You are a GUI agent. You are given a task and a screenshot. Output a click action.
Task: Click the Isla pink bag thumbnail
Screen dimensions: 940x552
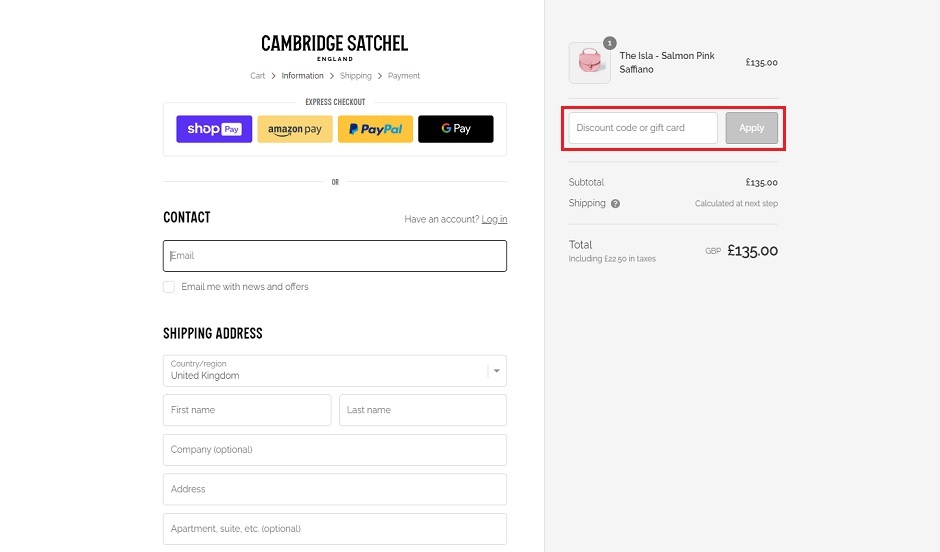[589, 62]
